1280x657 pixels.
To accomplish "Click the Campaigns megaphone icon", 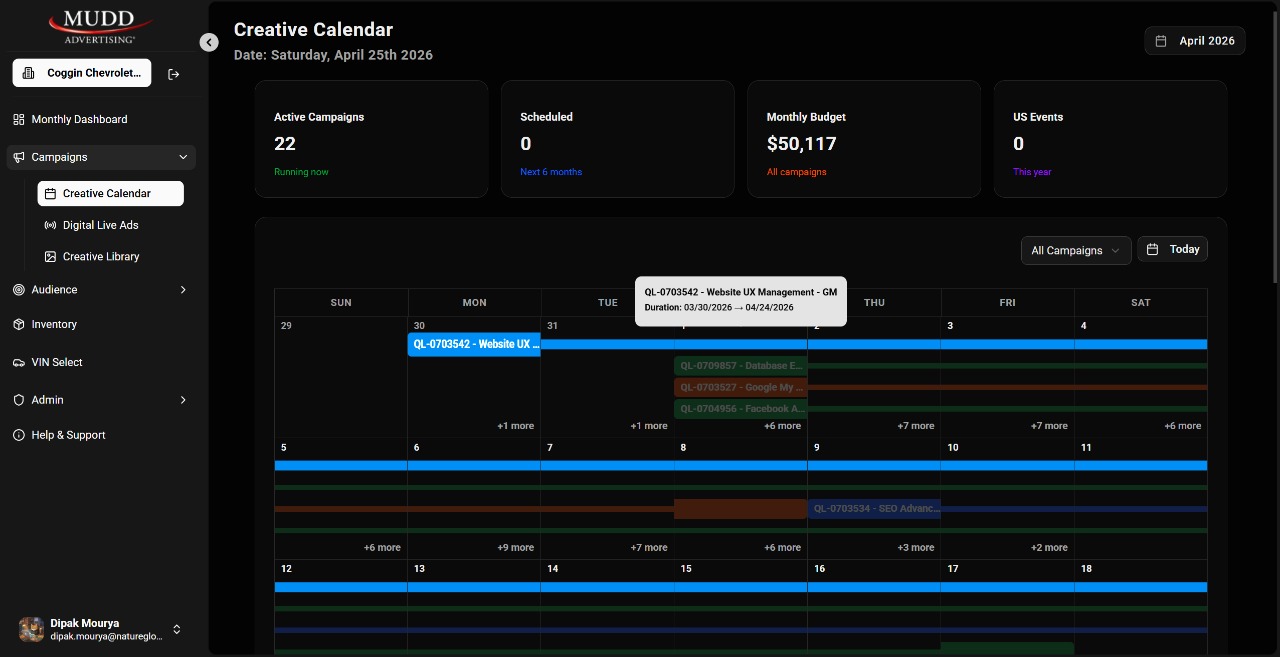I will coord(18,157).
